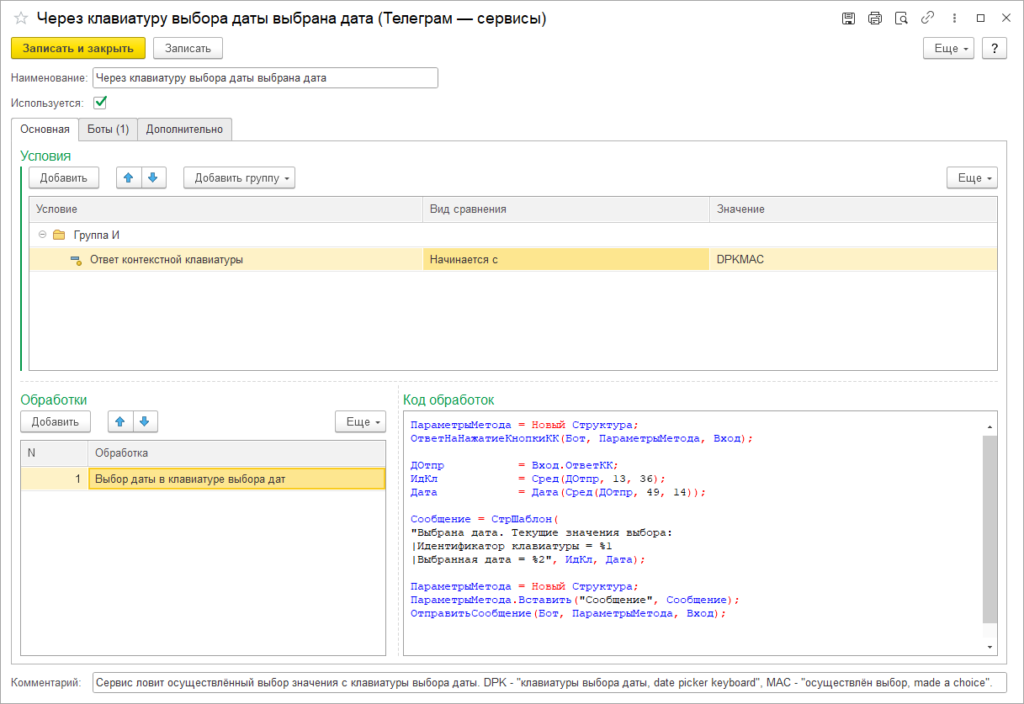
Task: Open the Добавить группу dropdown
Action: click(239, 178)
